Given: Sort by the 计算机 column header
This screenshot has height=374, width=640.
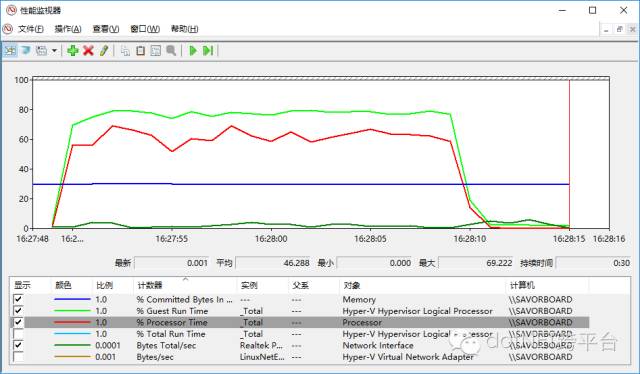Looking at the screenshot, I should pos(547,285).
